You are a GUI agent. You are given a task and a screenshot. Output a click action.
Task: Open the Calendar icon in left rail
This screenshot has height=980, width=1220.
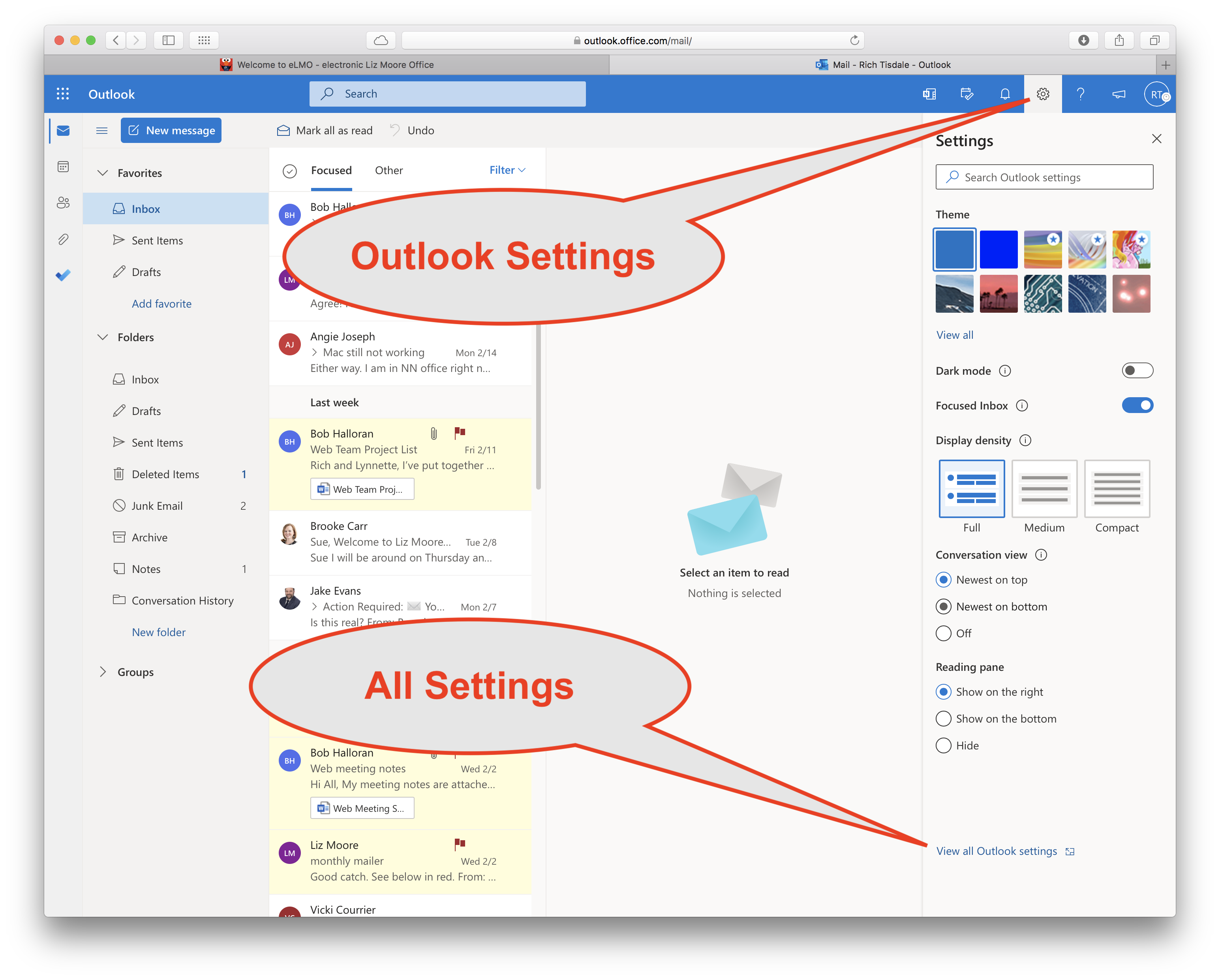coord(64,166)
